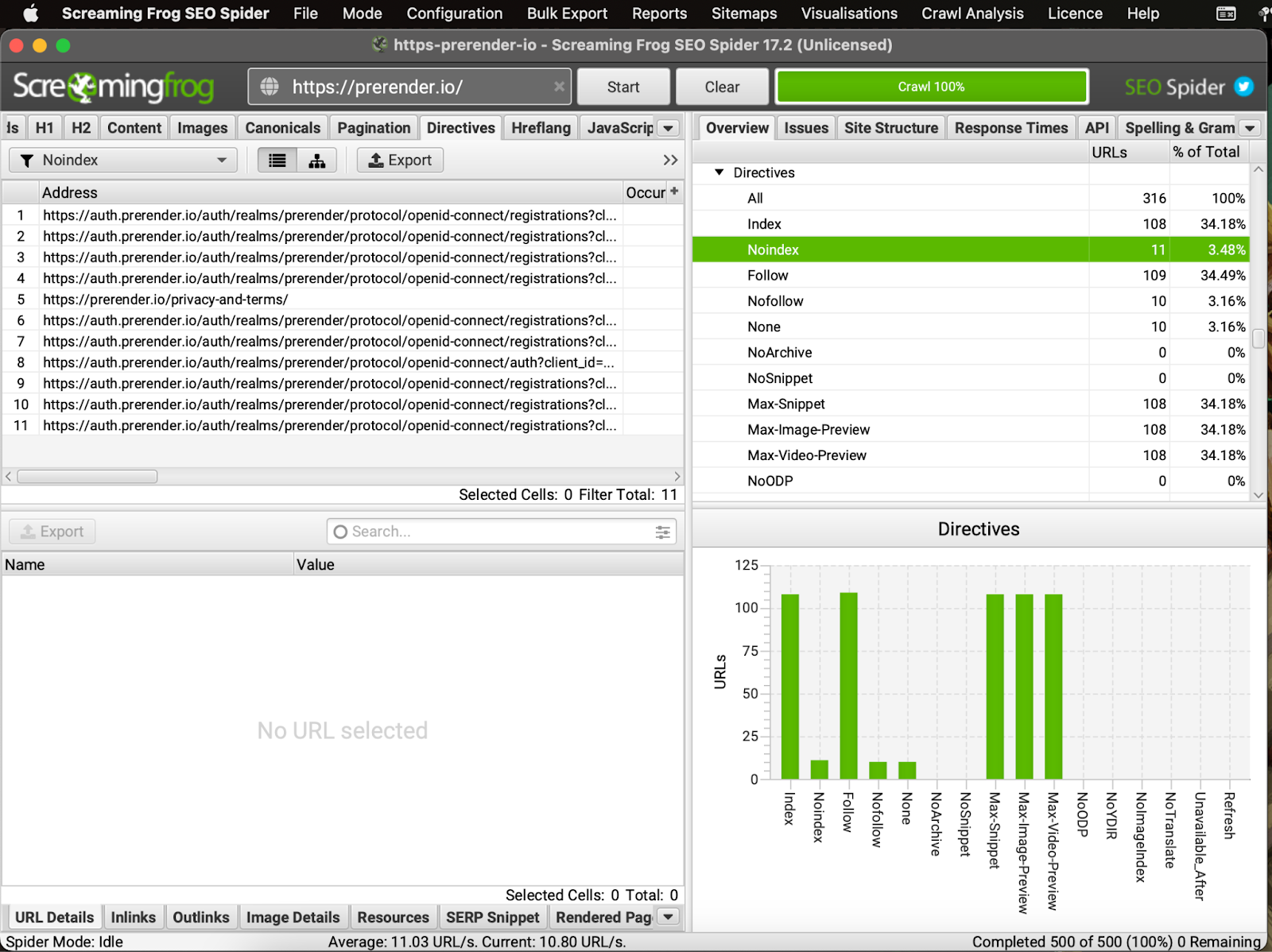This screenshot has height=952, width=1272.
Task: Add column with plus icon
Action: point(674,192)
